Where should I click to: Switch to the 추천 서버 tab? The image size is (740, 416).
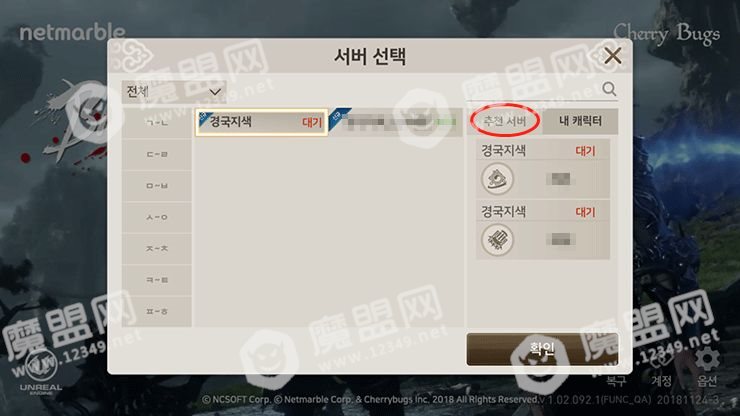click(505, 121)
